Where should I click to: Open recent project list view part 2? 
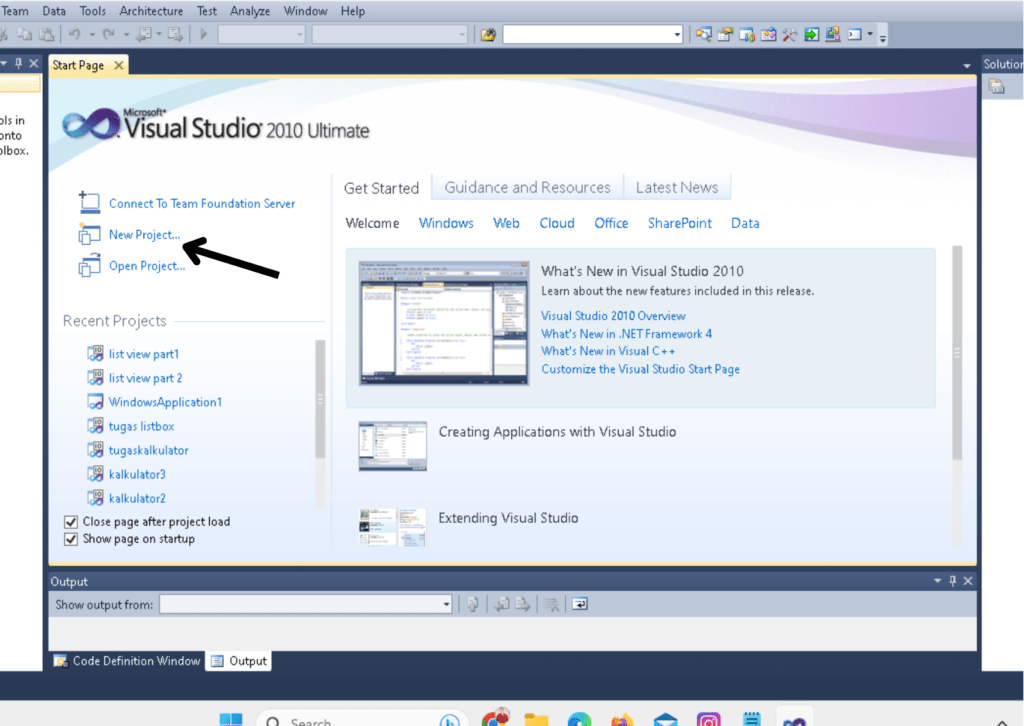[145, 378]
